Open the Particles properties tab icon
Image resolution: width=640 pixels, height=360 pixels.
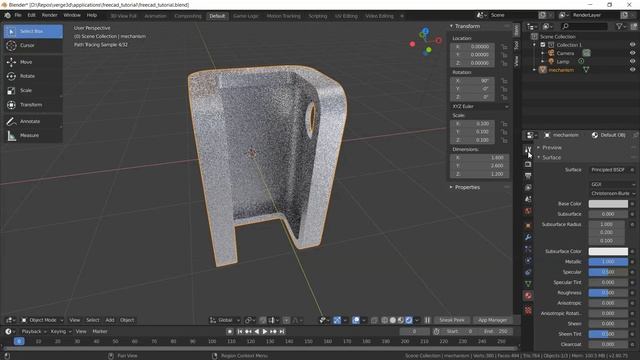[x=528, y=249]
